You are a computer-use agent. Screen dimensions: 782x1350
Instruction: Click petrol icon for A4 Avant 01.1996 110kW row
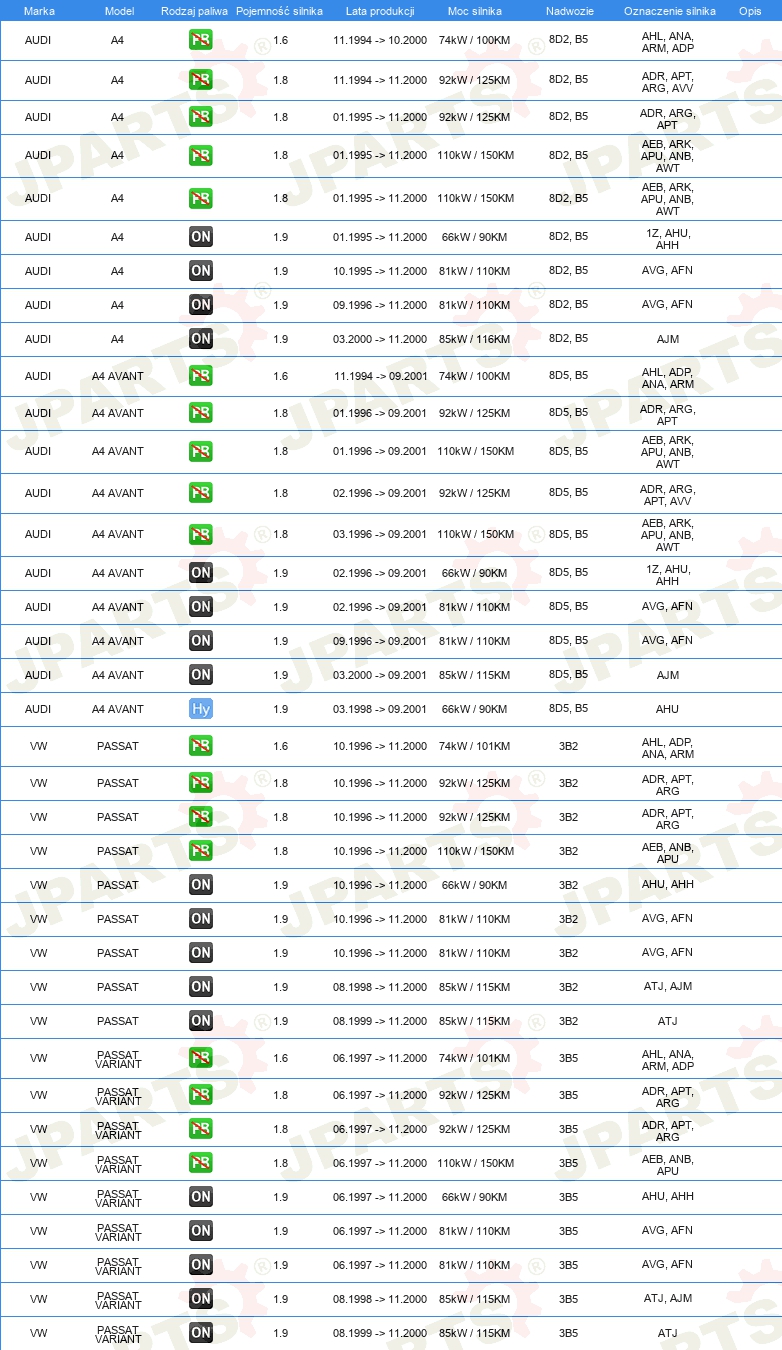(201, 451)
